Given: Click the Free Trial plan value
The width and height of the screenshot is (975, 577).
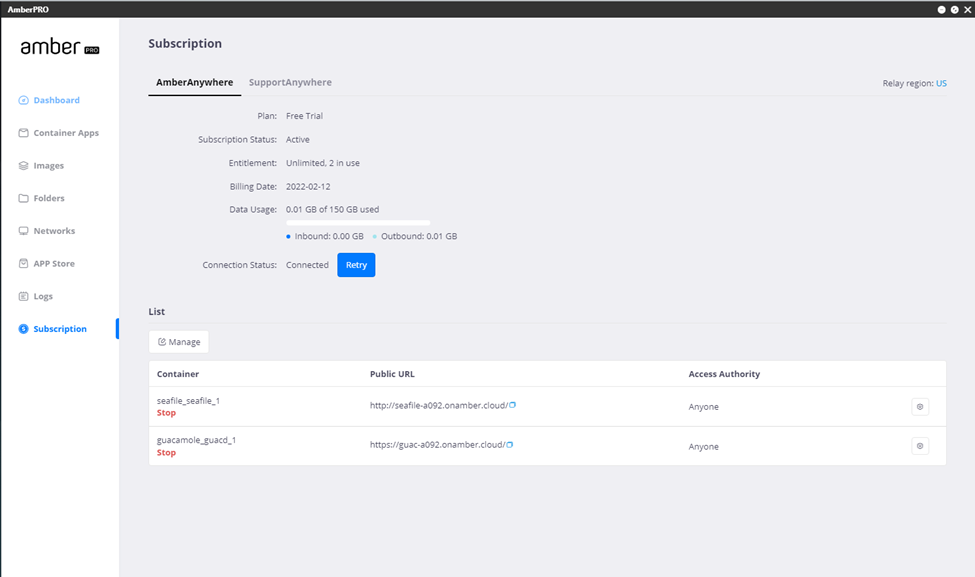Looking at the screenshot, I should pyautogui.click(x=304, y=116).
